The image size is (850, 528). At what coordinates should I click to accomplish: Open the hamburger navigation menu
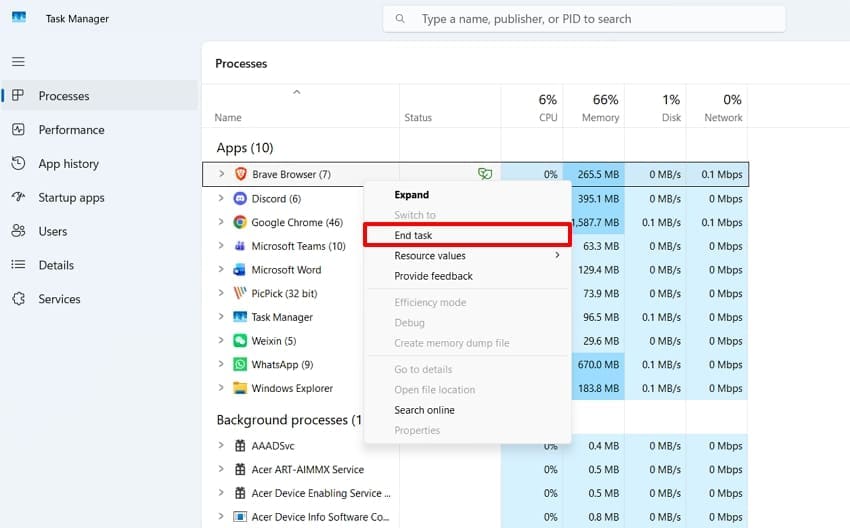pyautogui.click(x=18, y=61)
